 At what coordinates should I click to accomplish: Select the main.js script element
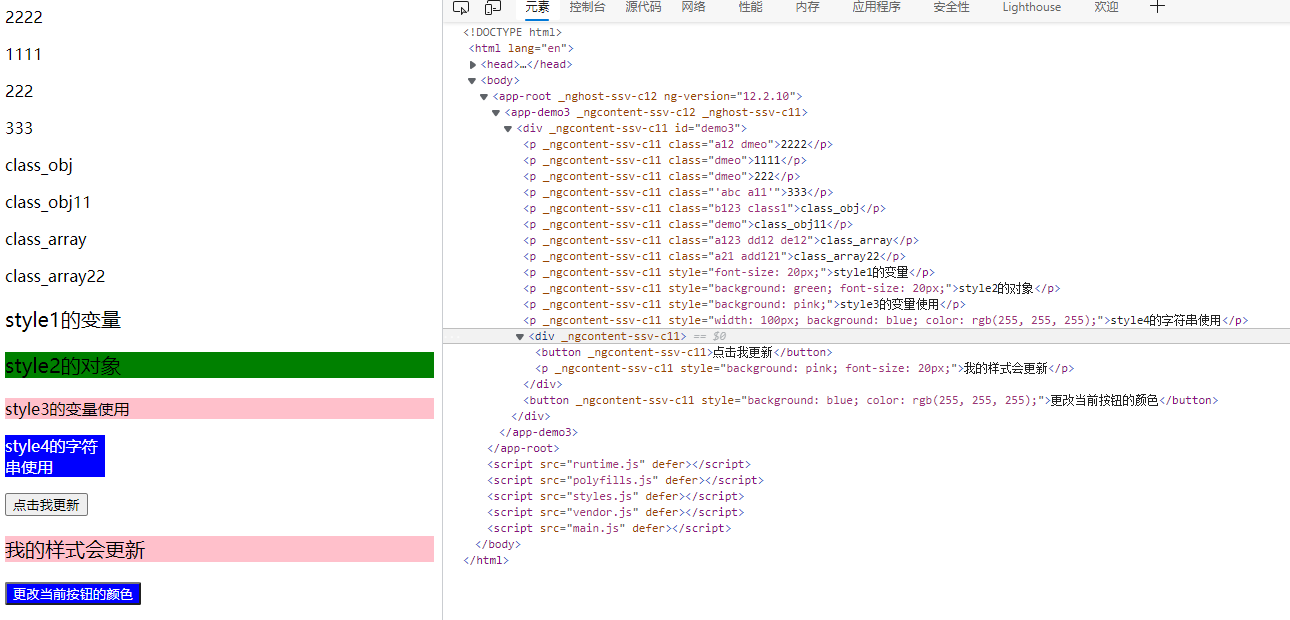609,528
